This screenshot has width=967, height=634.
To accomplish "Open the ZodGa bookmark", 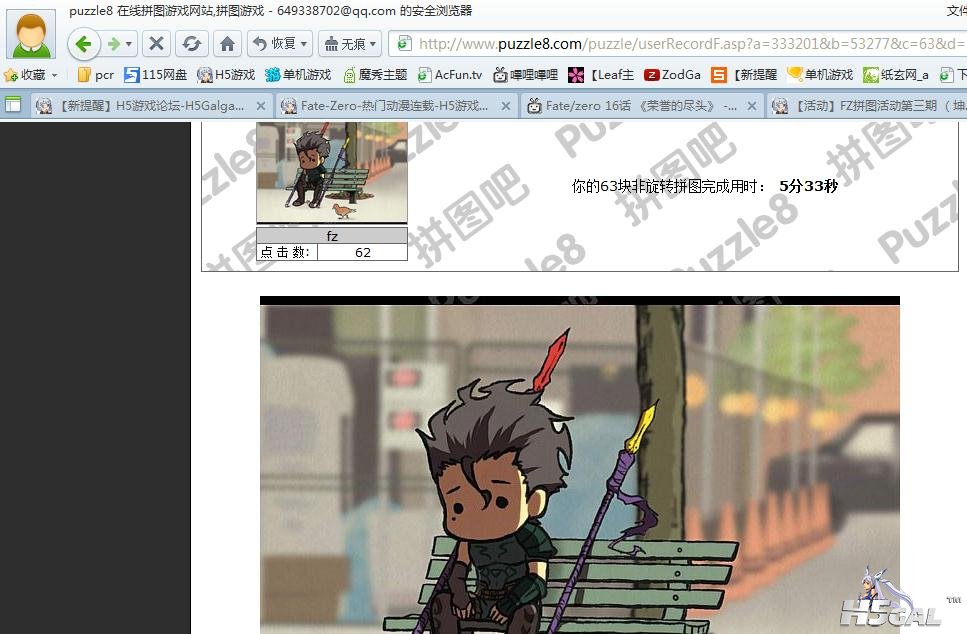I will pos(672,75).
